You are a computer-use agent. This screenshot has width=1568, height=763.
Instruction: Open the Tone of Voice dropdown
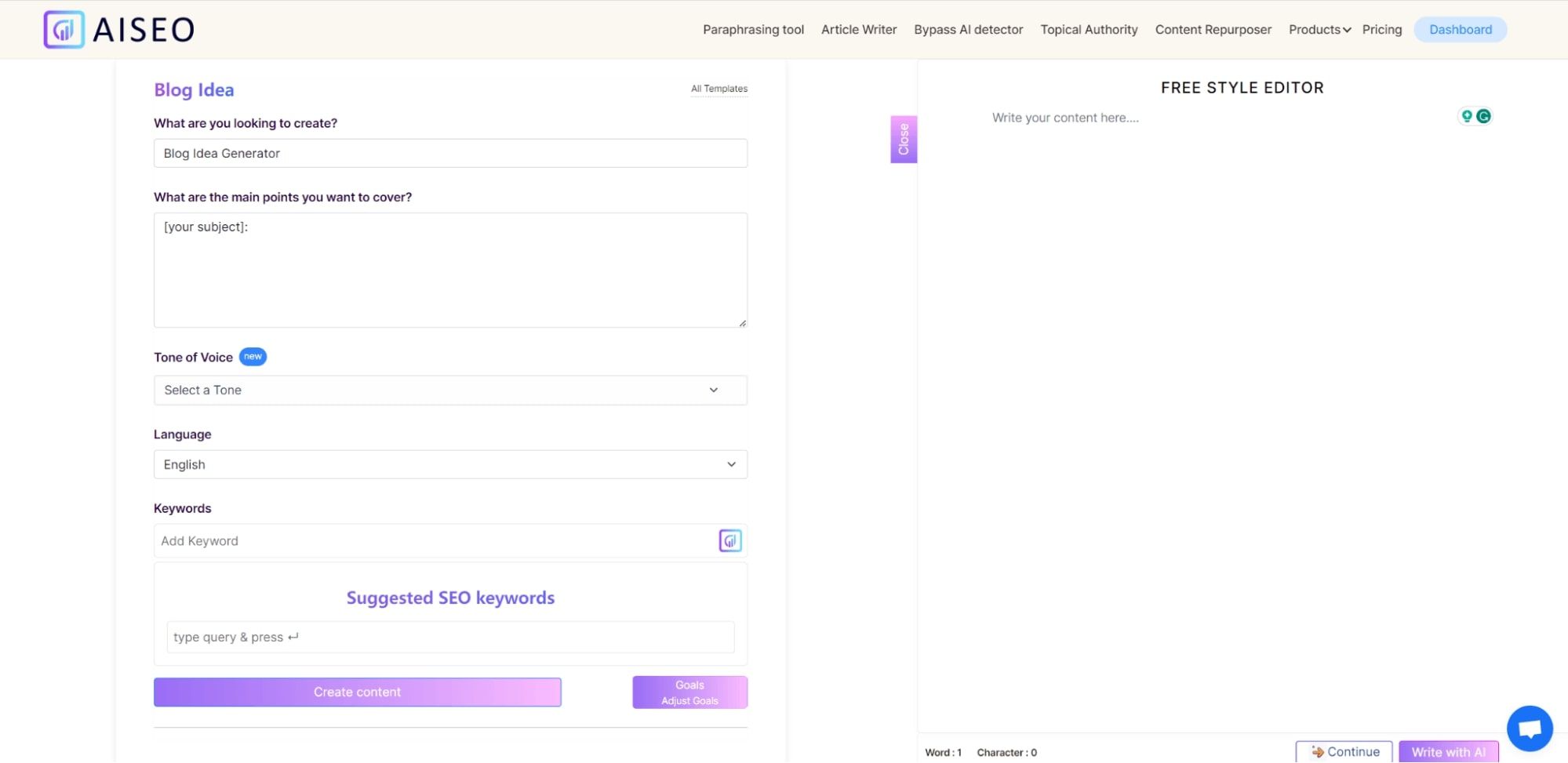pyautogui.click(x=450, y=390)
